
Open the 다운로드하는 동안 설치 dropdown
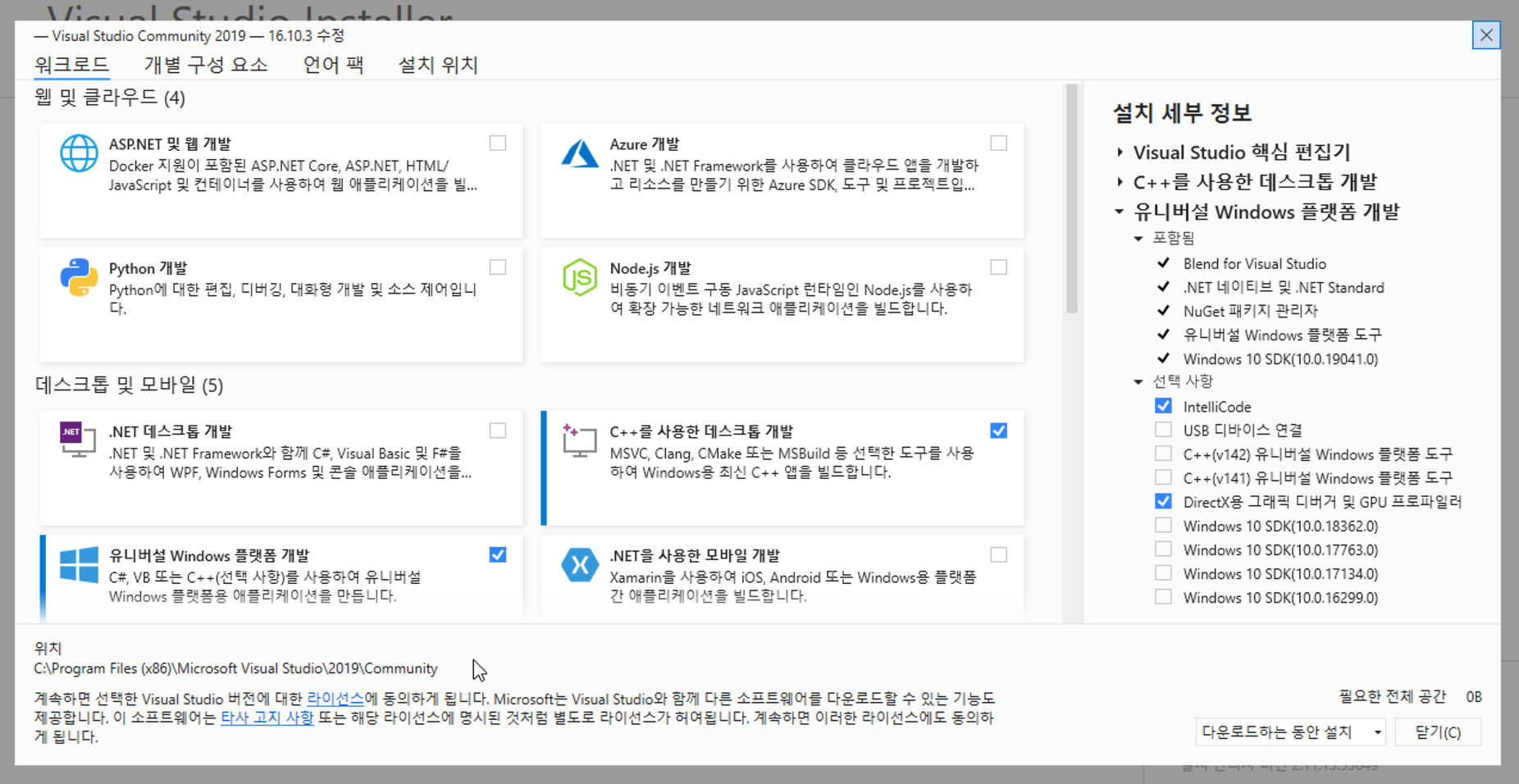(1290, 732)
